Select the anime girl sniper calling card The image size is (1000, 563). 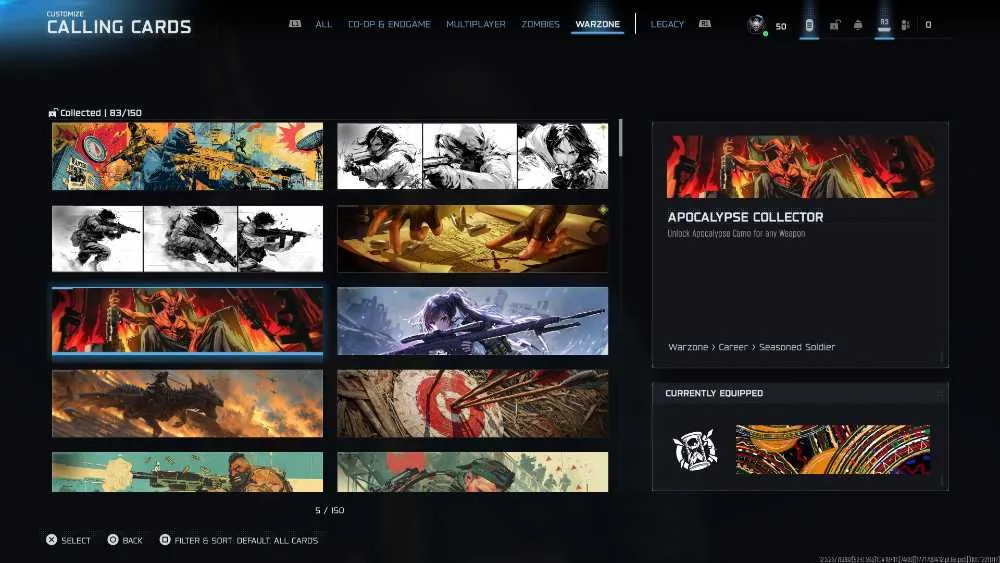473,321
